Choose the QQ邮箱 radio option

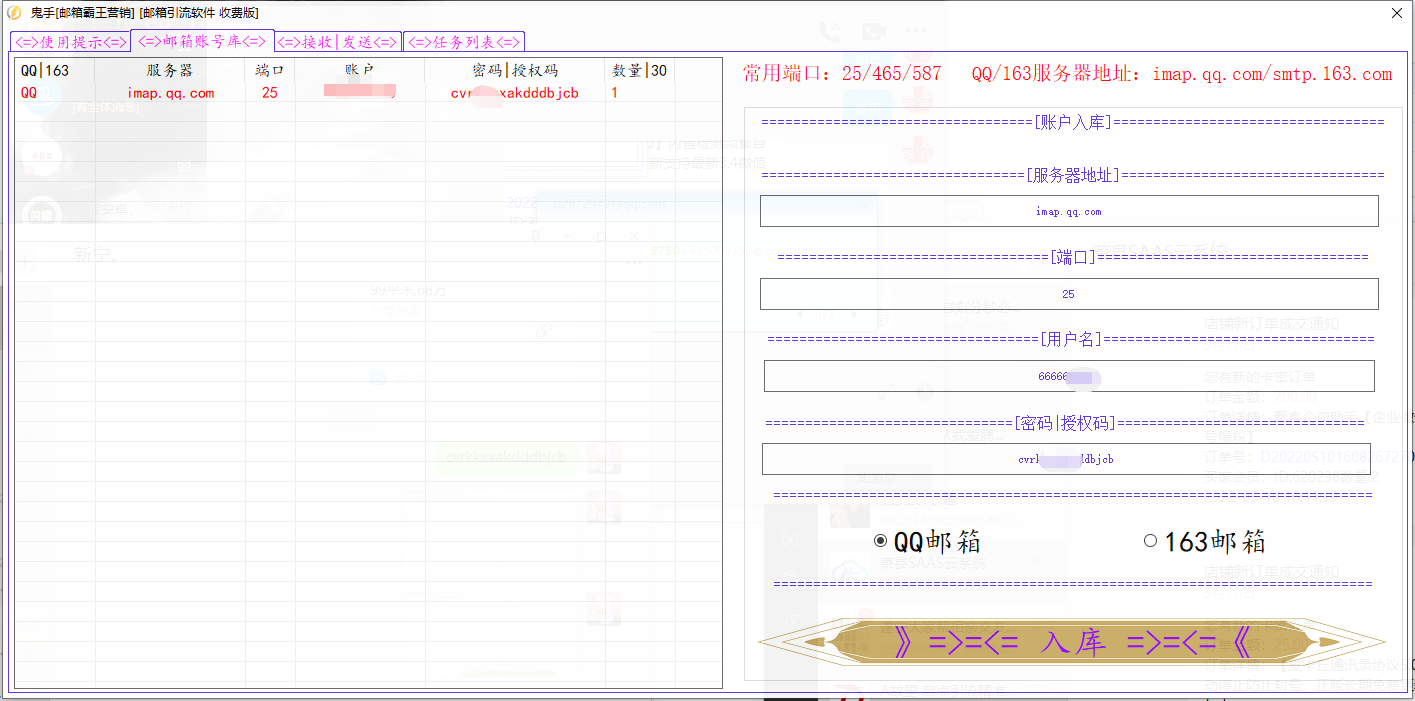[x=927, y=542]
